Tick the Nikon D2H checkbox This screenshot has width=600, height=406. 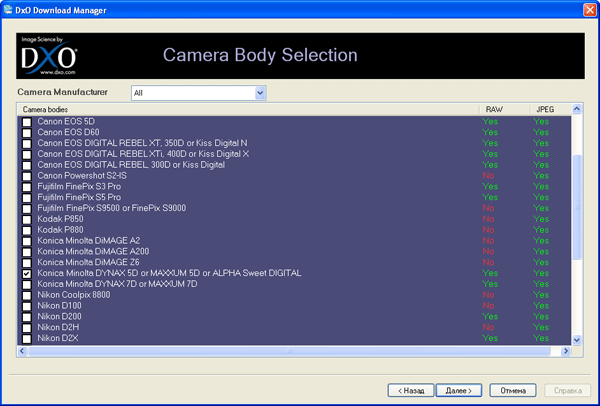coord(27,328)
